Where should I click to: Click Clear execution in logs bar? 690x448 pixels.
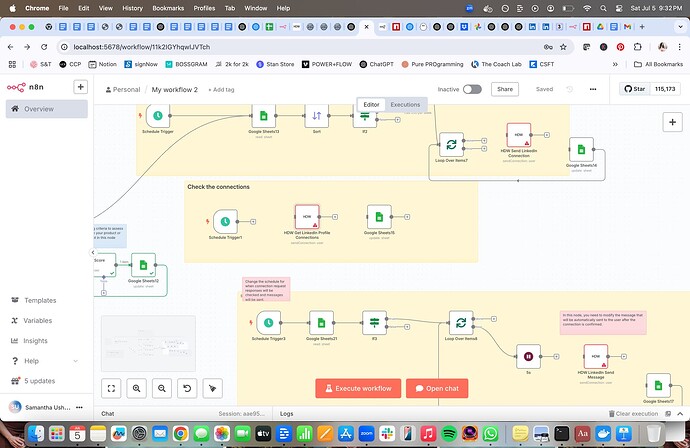tap(633, 414)
